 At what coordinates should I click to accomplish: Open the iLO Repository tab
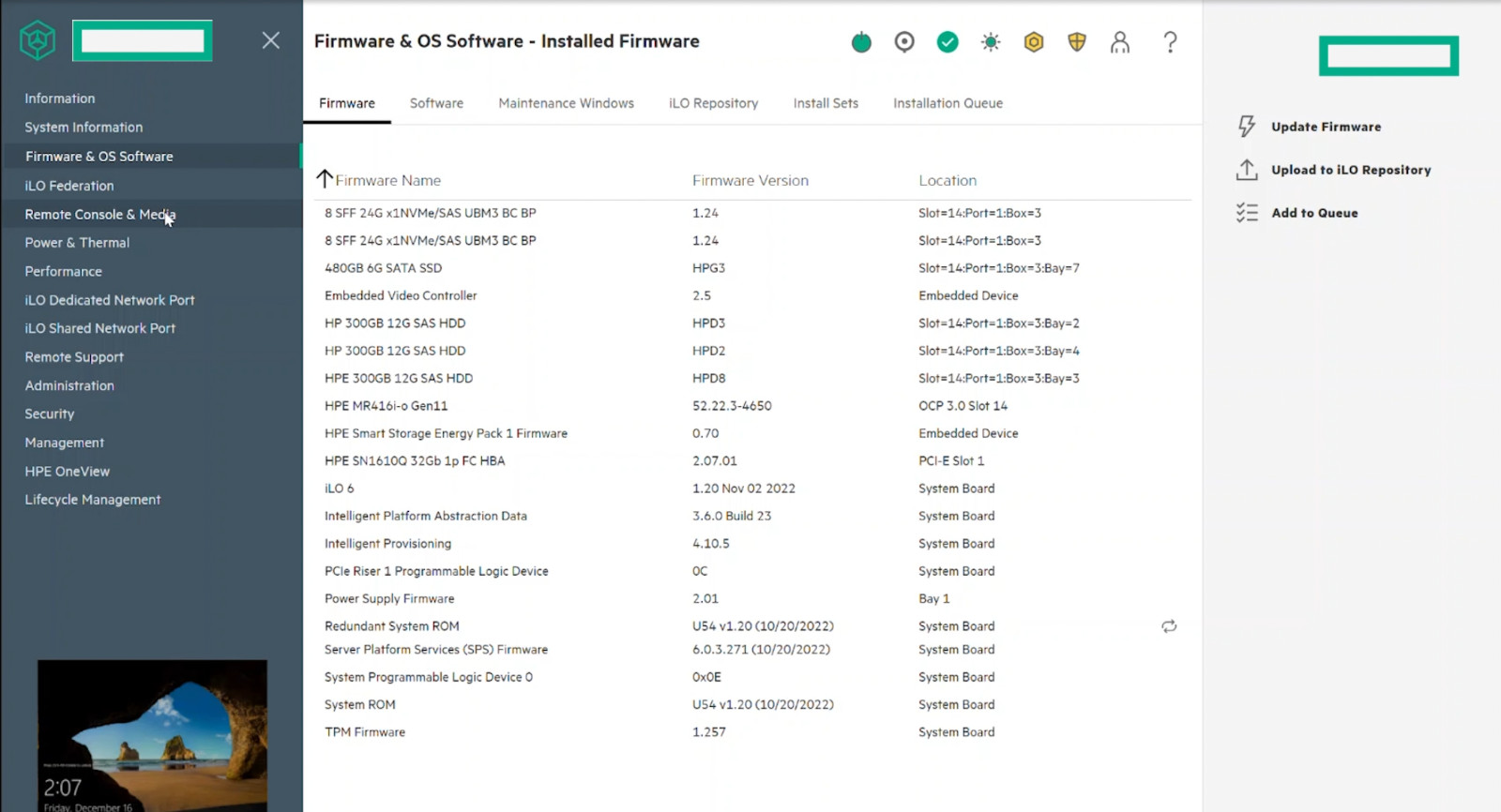click(713, 103)
